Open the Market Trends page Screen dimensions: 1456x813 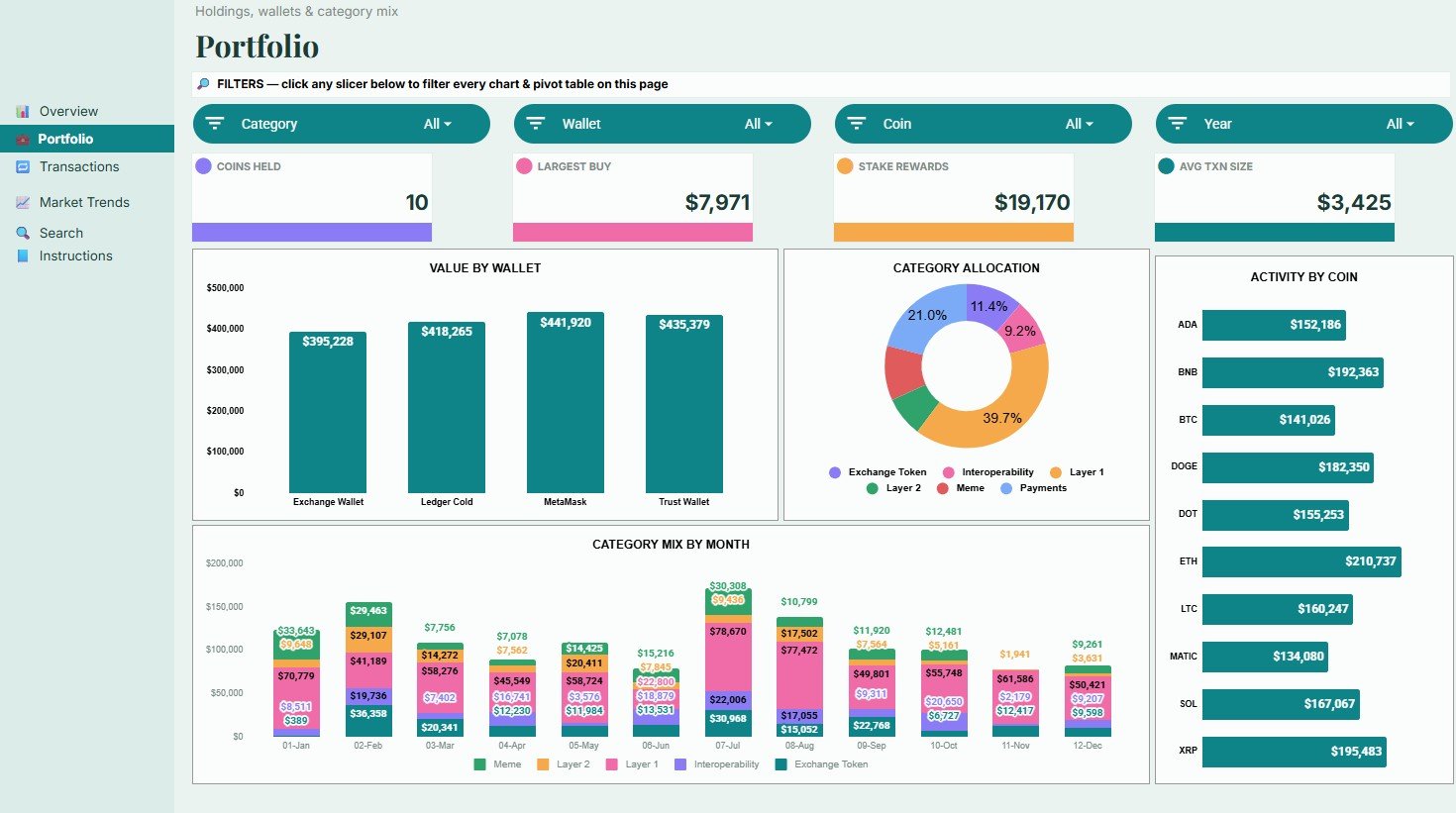(x=84, y=203)
